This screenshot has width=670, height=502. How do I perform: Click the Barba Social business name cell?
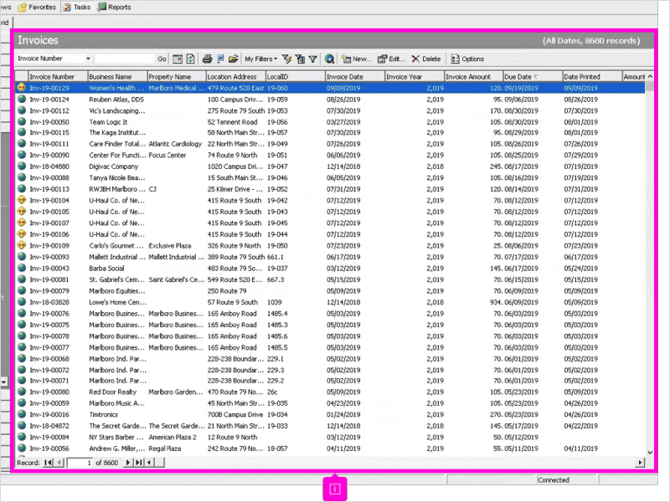point(106,268)
